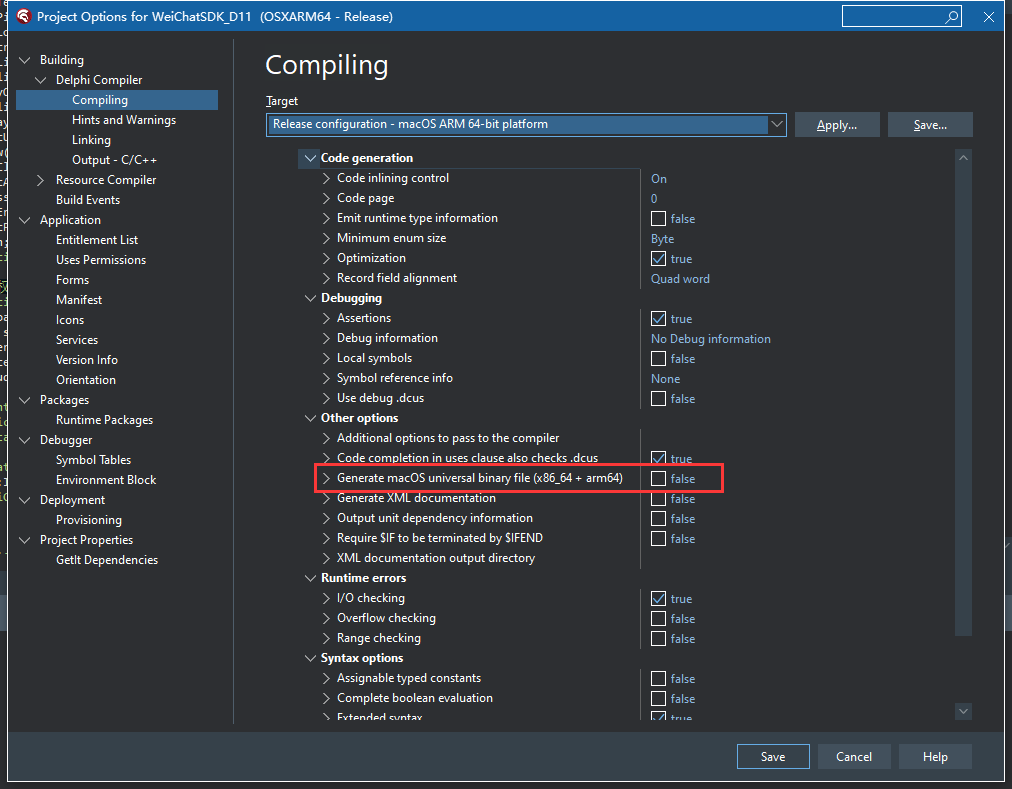The image size is (1012, 789).
Task: Collapse the Code generation section
Action: [x=310, y=158]
